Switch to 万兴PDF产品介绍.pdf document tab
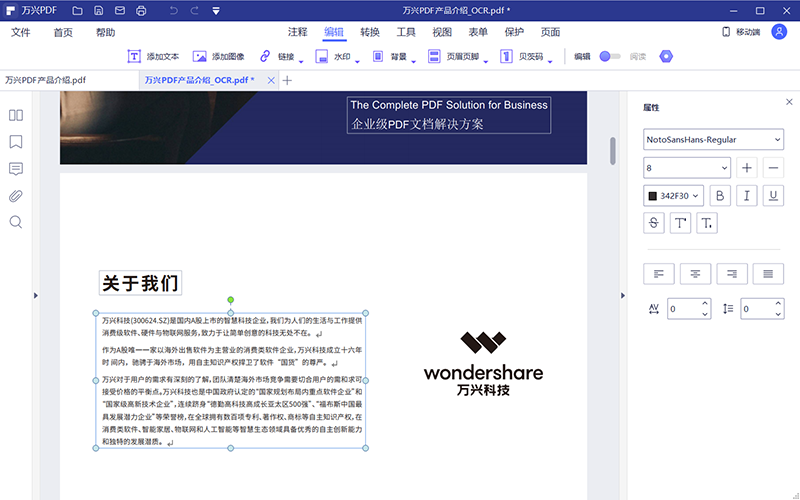This screenshot has height=500, width=800. click(46, 80)
